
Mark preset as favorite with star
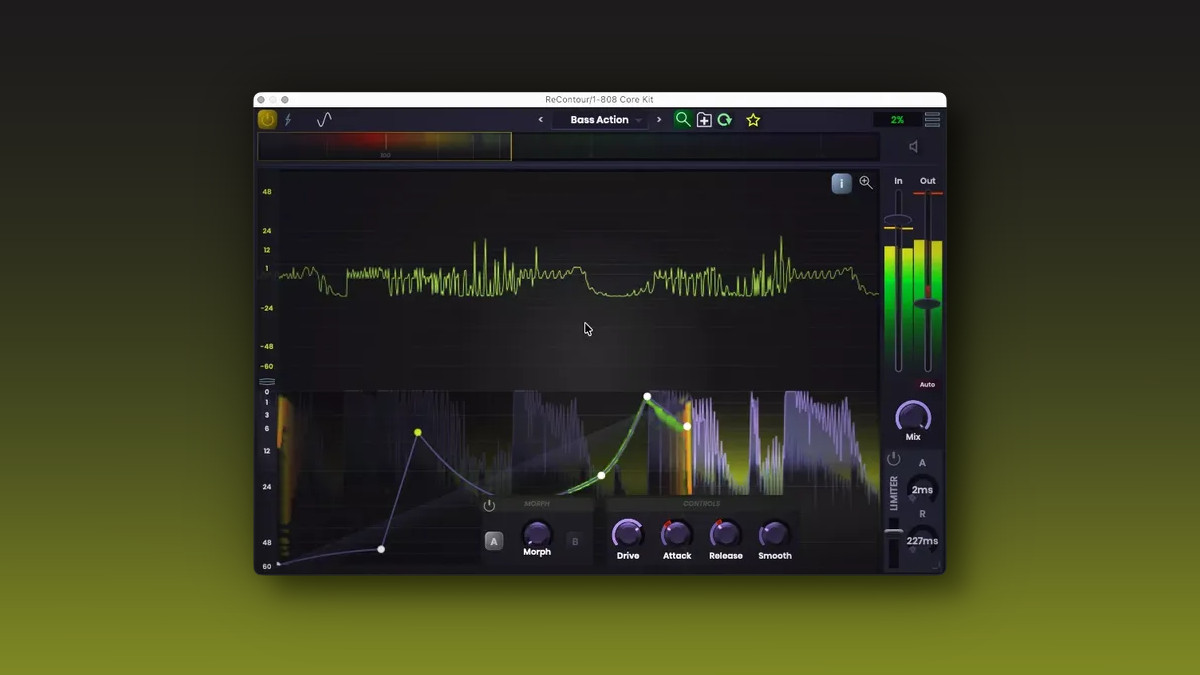(x=753, y=120)
